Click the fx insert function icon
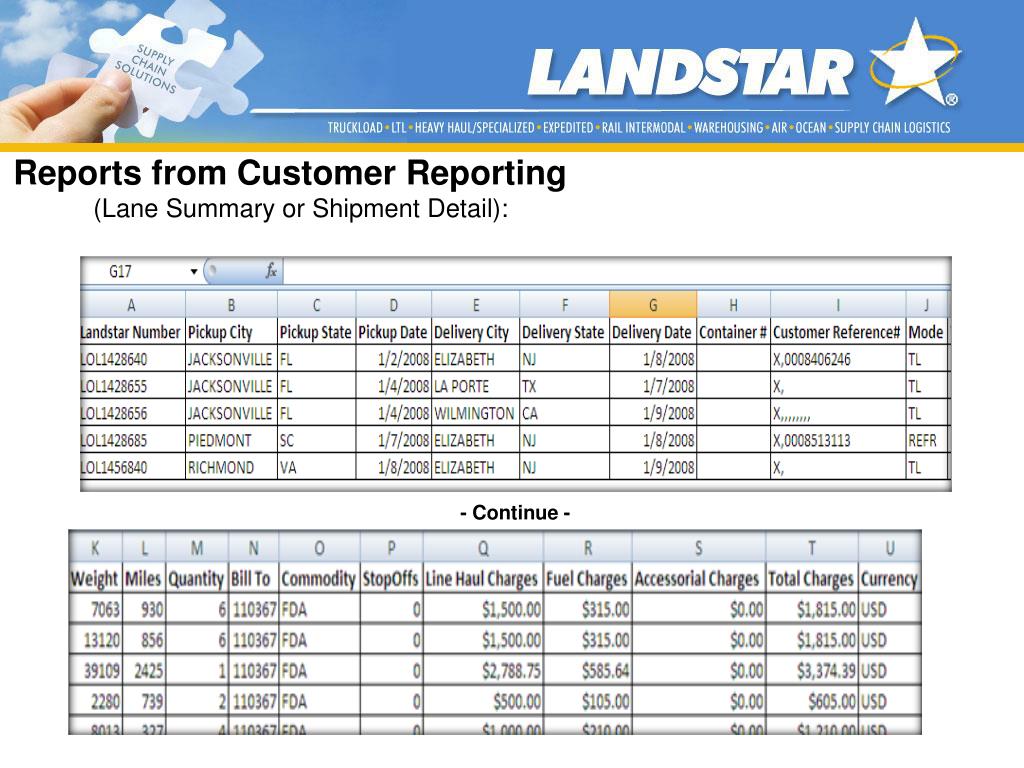 coord(271,271)
